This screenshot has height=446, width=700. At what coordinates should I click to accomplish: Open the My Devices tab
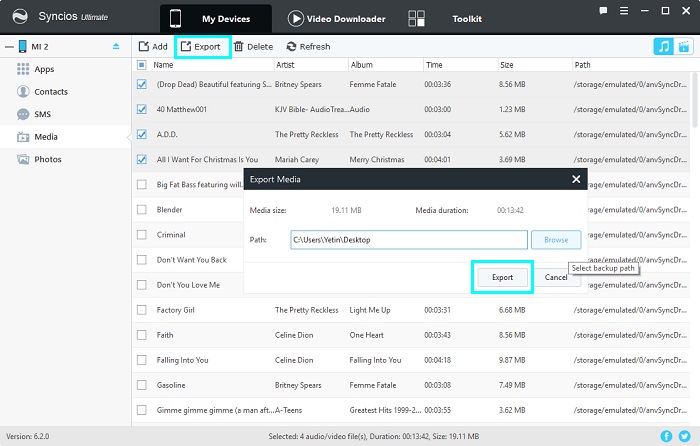(x=216, y=19)
